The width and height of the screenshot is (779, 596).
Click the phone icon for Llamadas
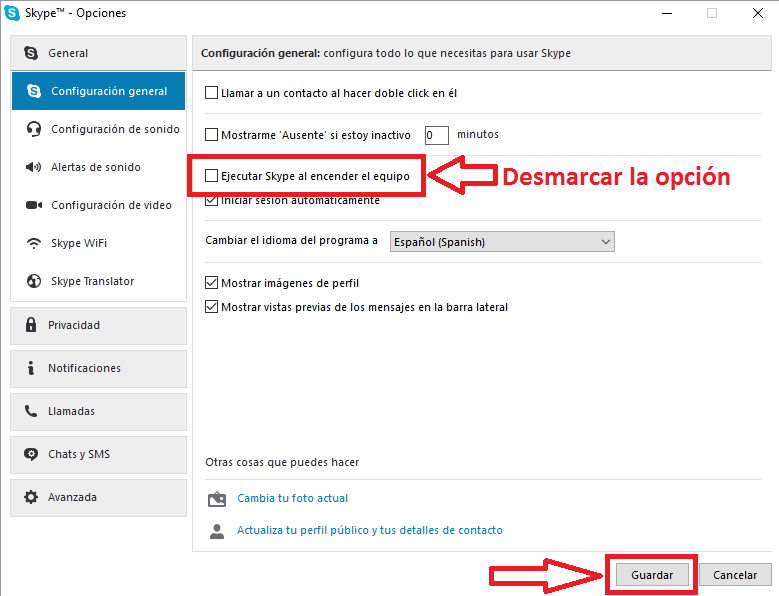point(31,411)
